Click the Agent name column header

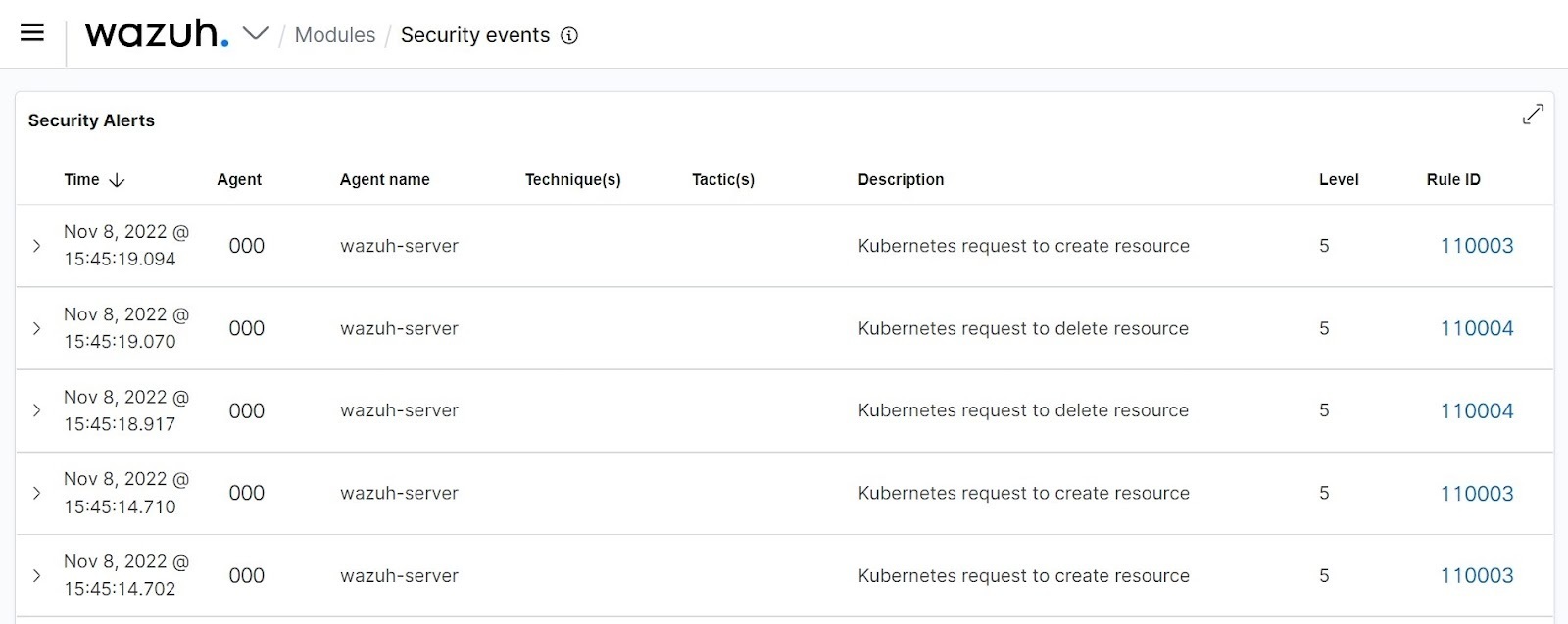tap(385, 180)
